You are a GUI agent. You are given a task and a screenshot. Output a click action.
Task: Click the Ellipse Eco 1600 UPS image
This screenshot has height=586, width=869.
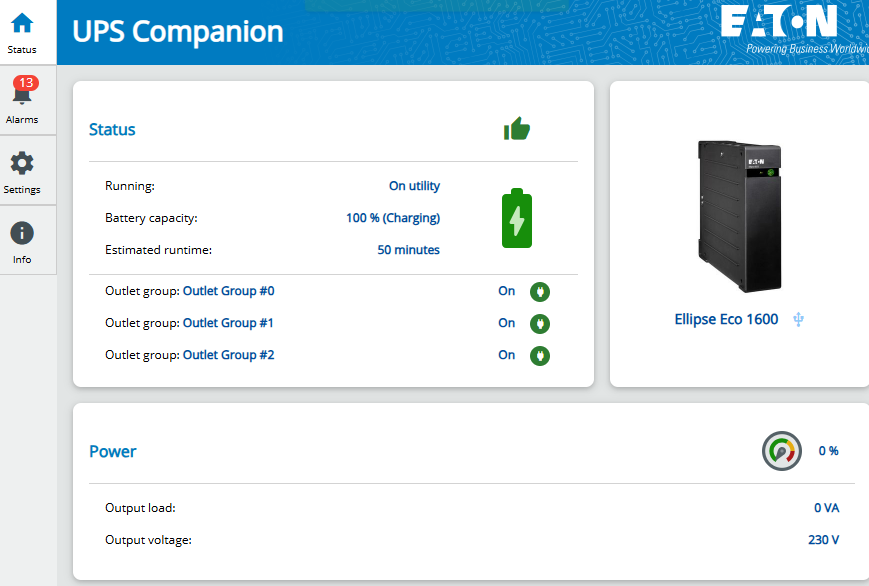(739, 215)
